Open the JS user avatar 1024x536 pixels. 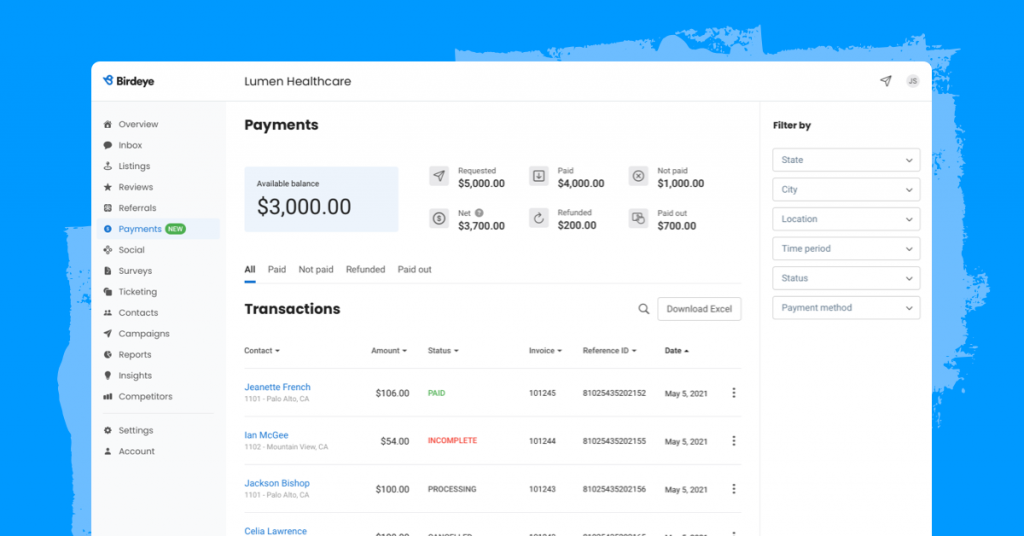913,81
